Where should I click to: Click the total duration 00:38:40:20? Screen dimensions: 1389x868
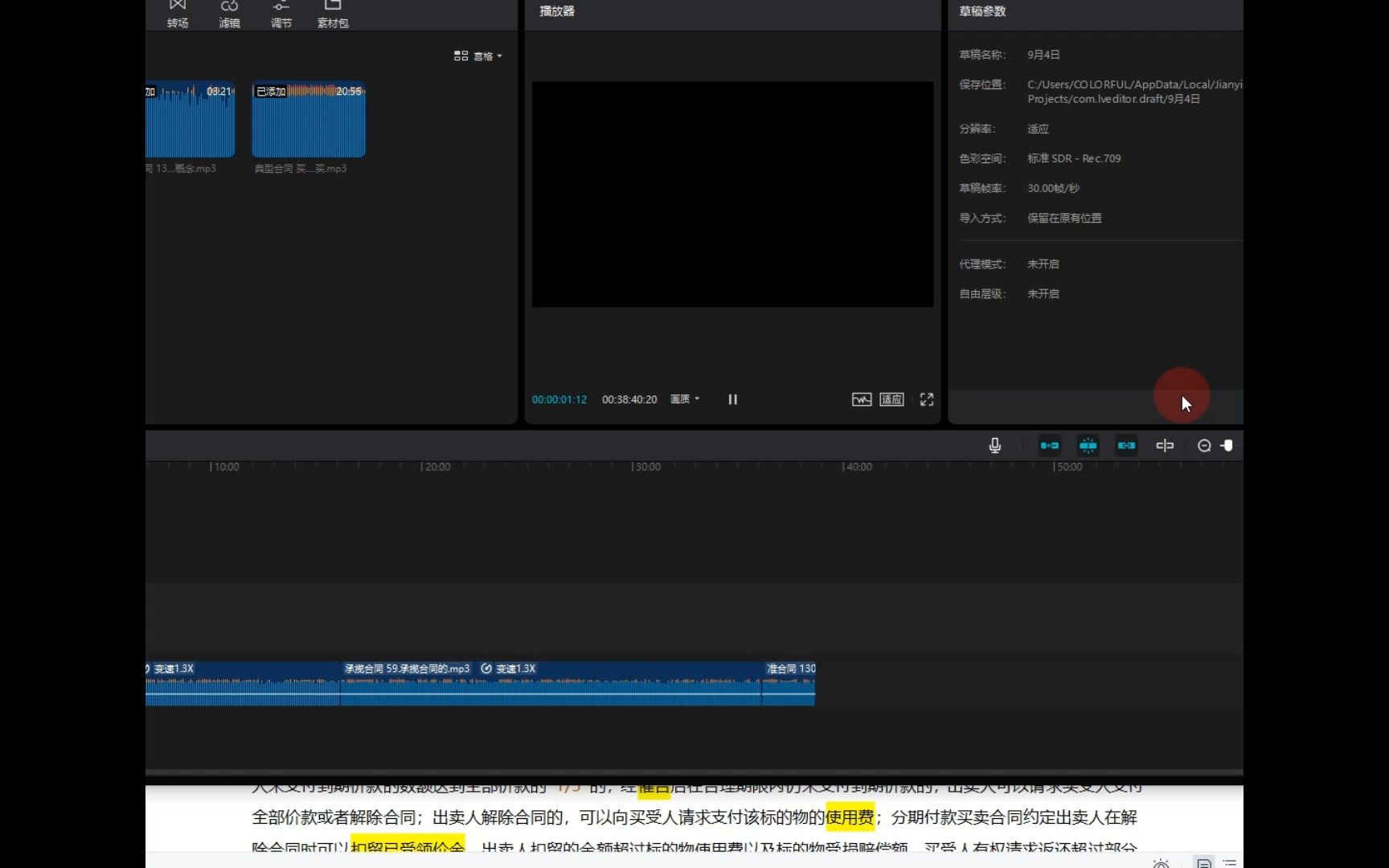click(x=629, y=399)
